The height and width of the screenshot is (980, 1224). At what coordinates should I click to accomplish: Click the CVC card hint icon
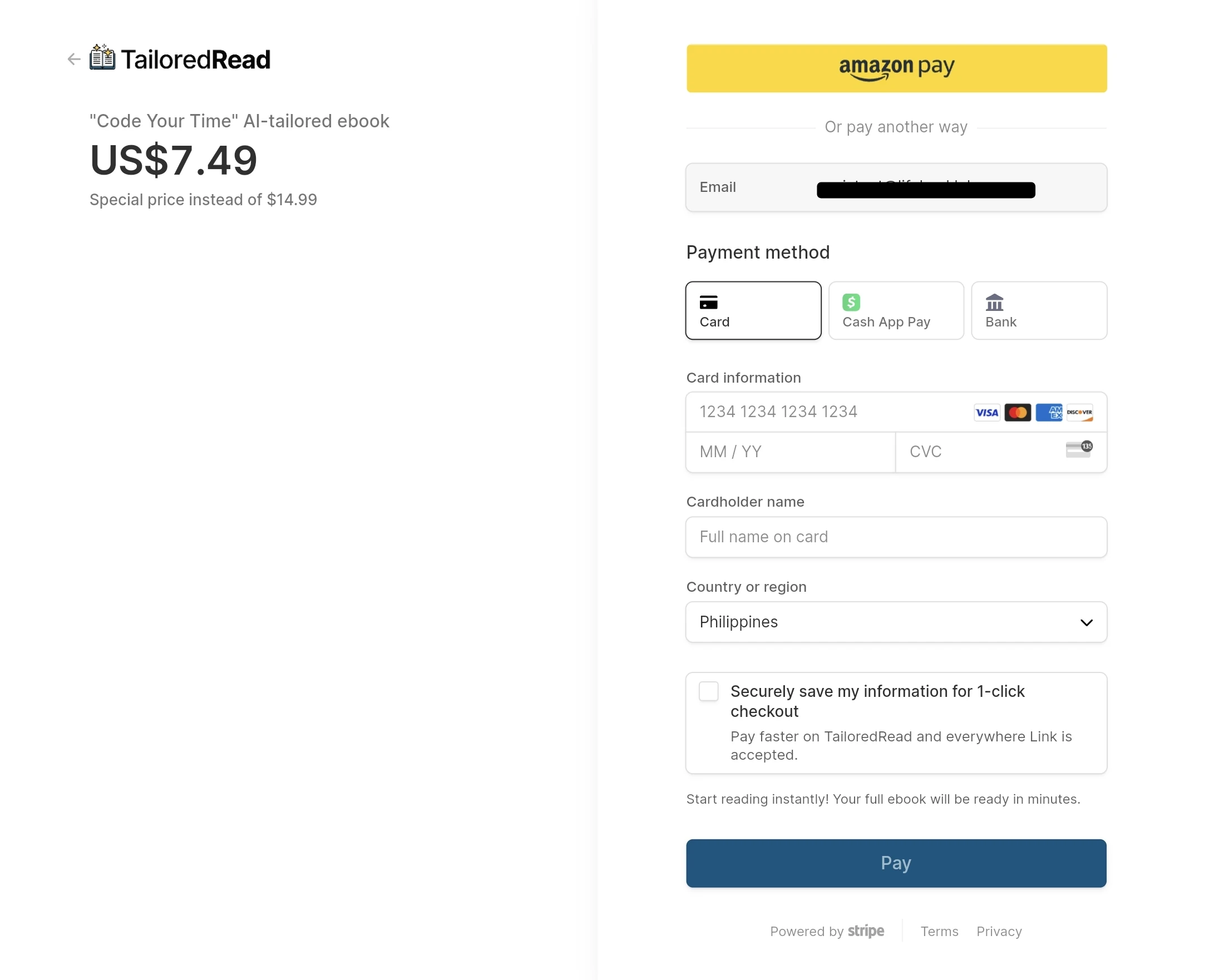1079,449
